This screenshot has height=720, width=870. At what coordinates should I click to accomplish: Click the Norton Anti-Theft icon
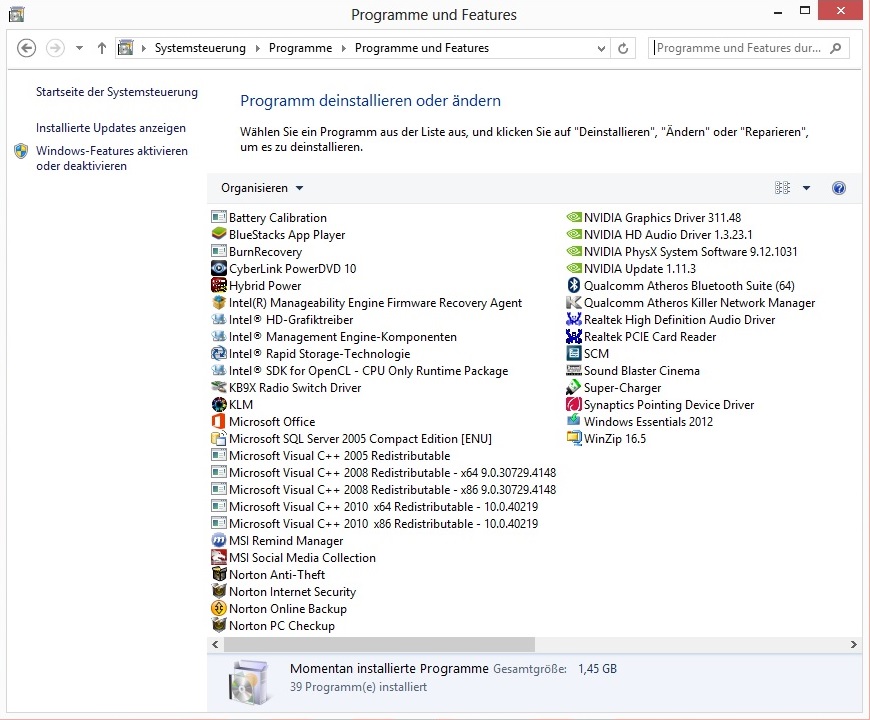[x=219, y=574]
